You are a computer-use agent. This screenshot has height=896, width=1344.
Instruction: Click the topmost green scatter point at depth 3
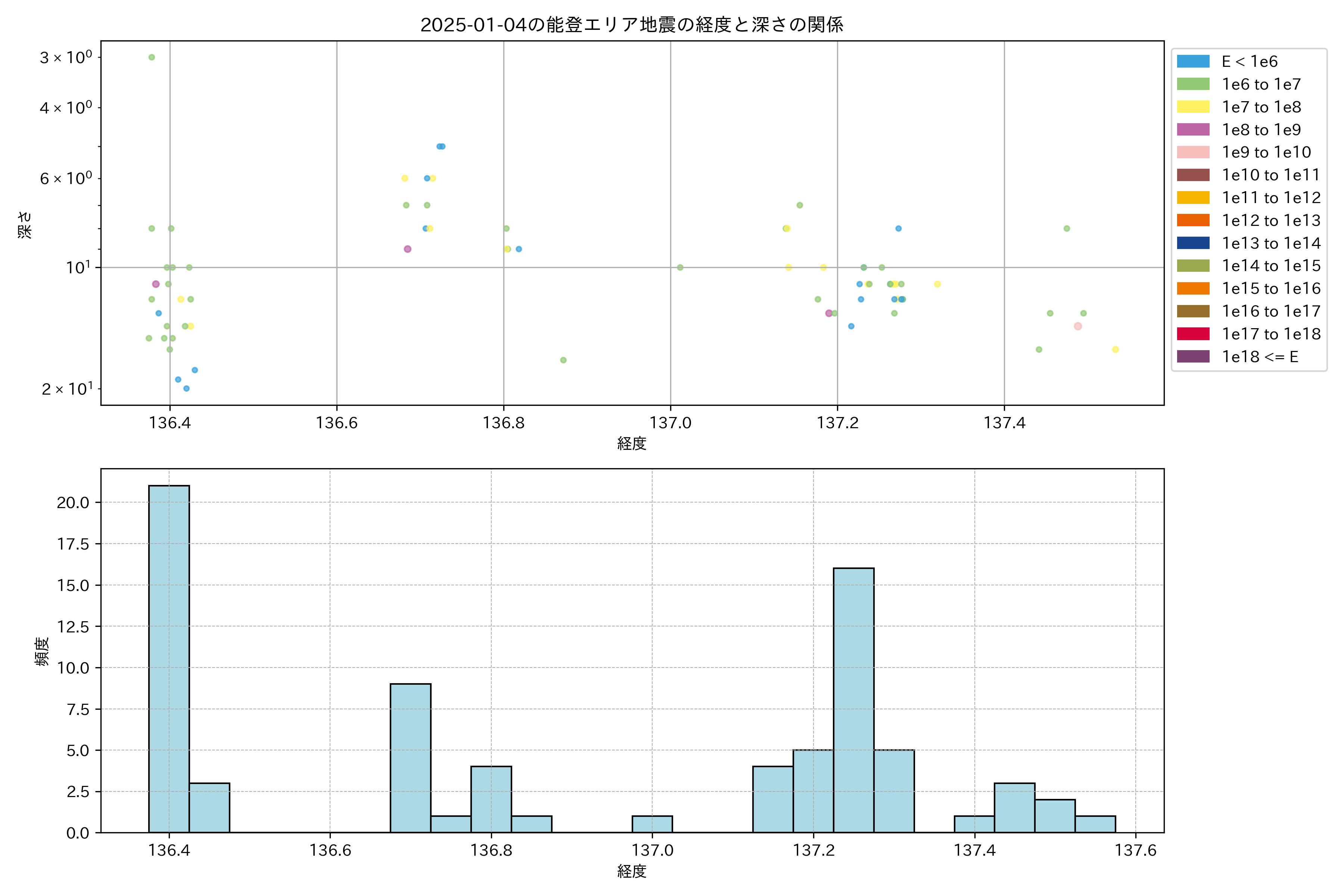tap(152, 57)
